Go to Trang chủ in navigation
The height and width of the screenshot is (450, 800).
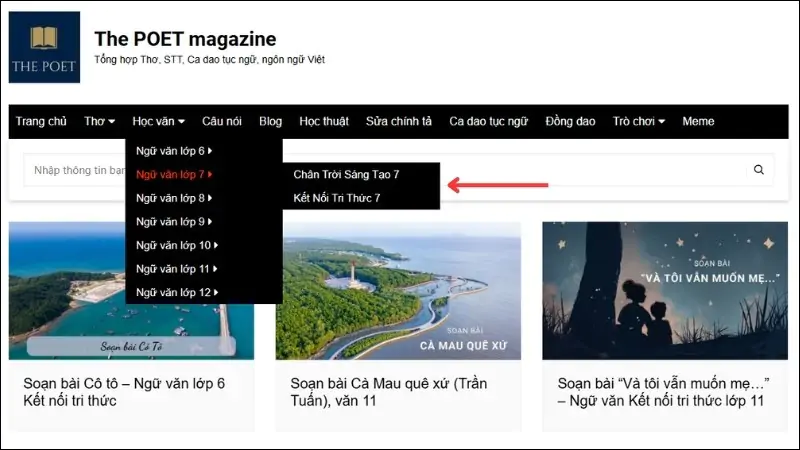[41, 122]
